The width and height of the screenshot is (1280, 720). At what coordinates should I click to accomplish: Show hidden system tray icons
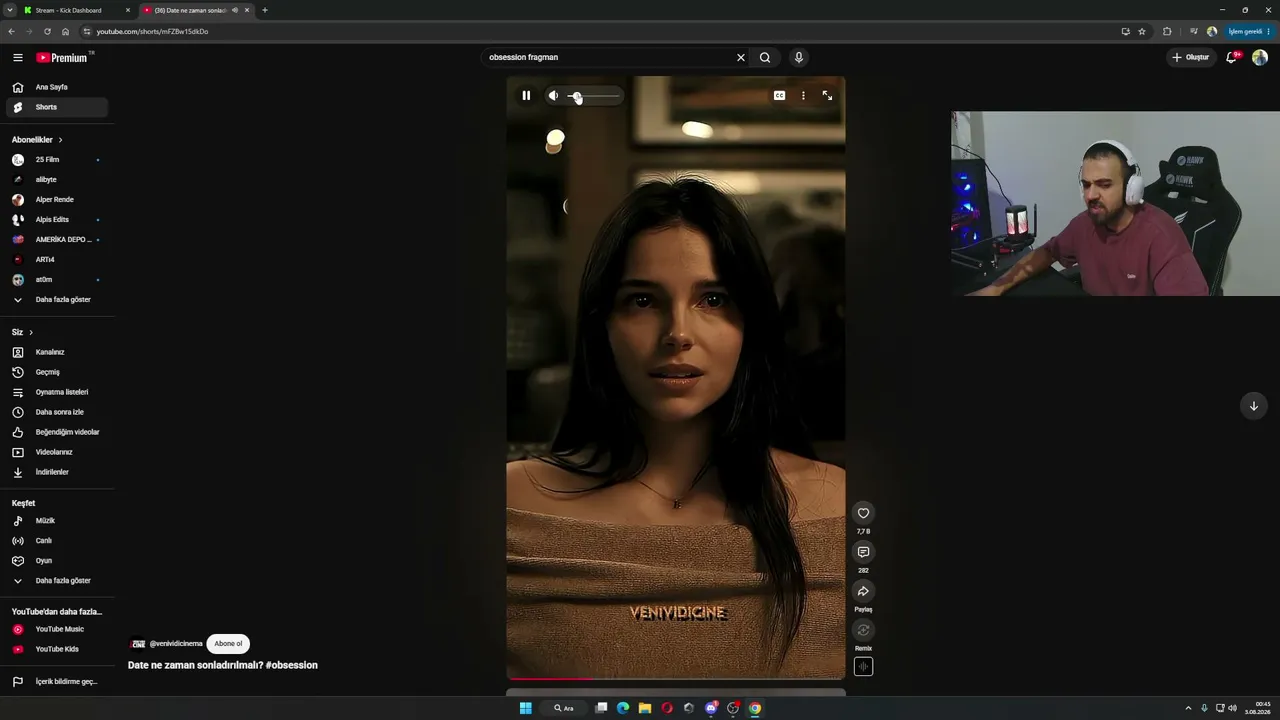click(1188, 708)
